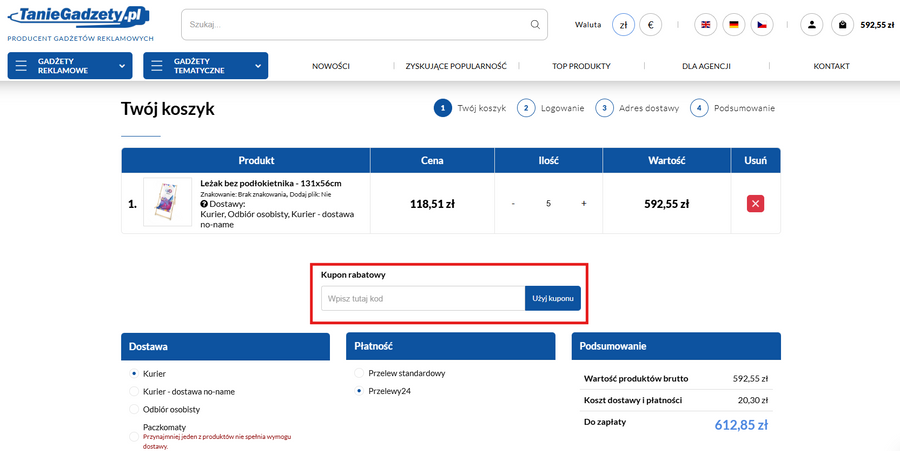
Task: Click the Użyj kuponu button
Action: pyautogui.click(x=552, y=298)
